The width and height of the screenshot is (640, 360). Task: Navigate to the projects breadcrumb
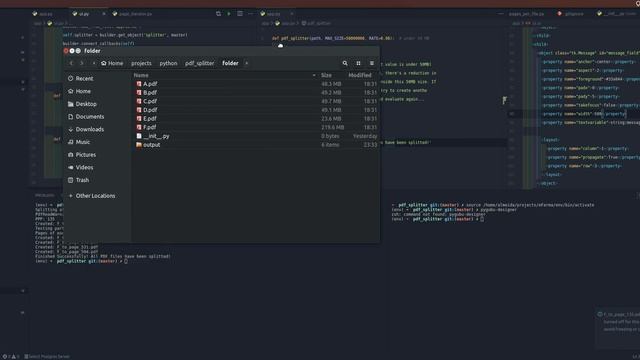pyautogui.click(x=141, y=63)
